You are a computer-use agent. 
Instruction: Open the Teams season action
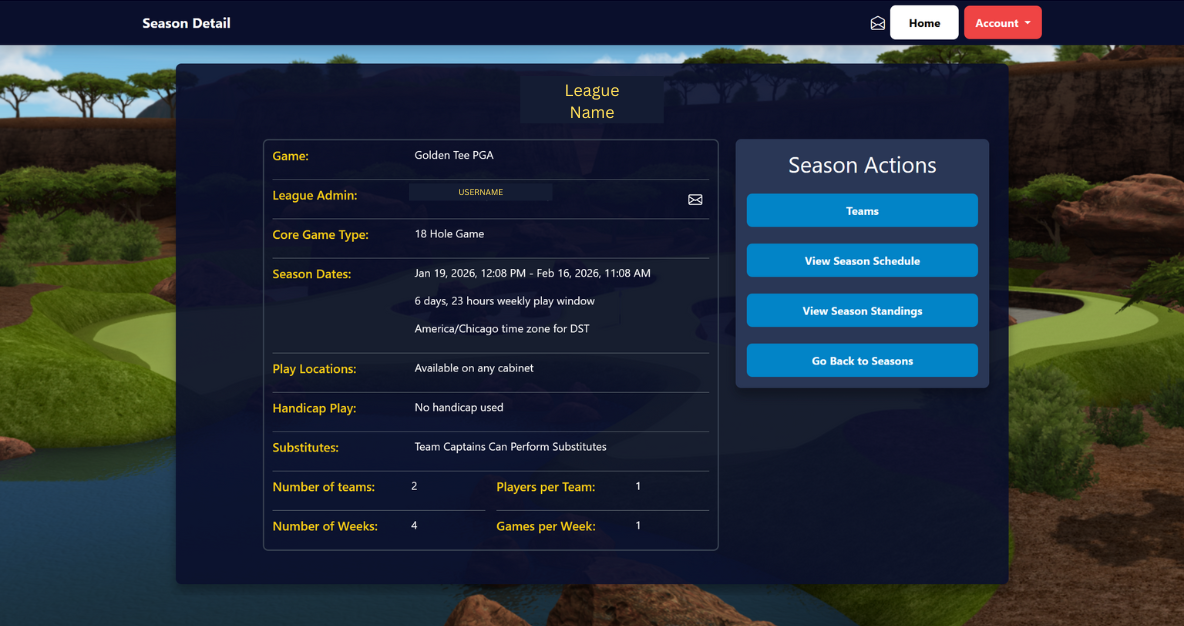pyautogui.click(x=862, y=211)
